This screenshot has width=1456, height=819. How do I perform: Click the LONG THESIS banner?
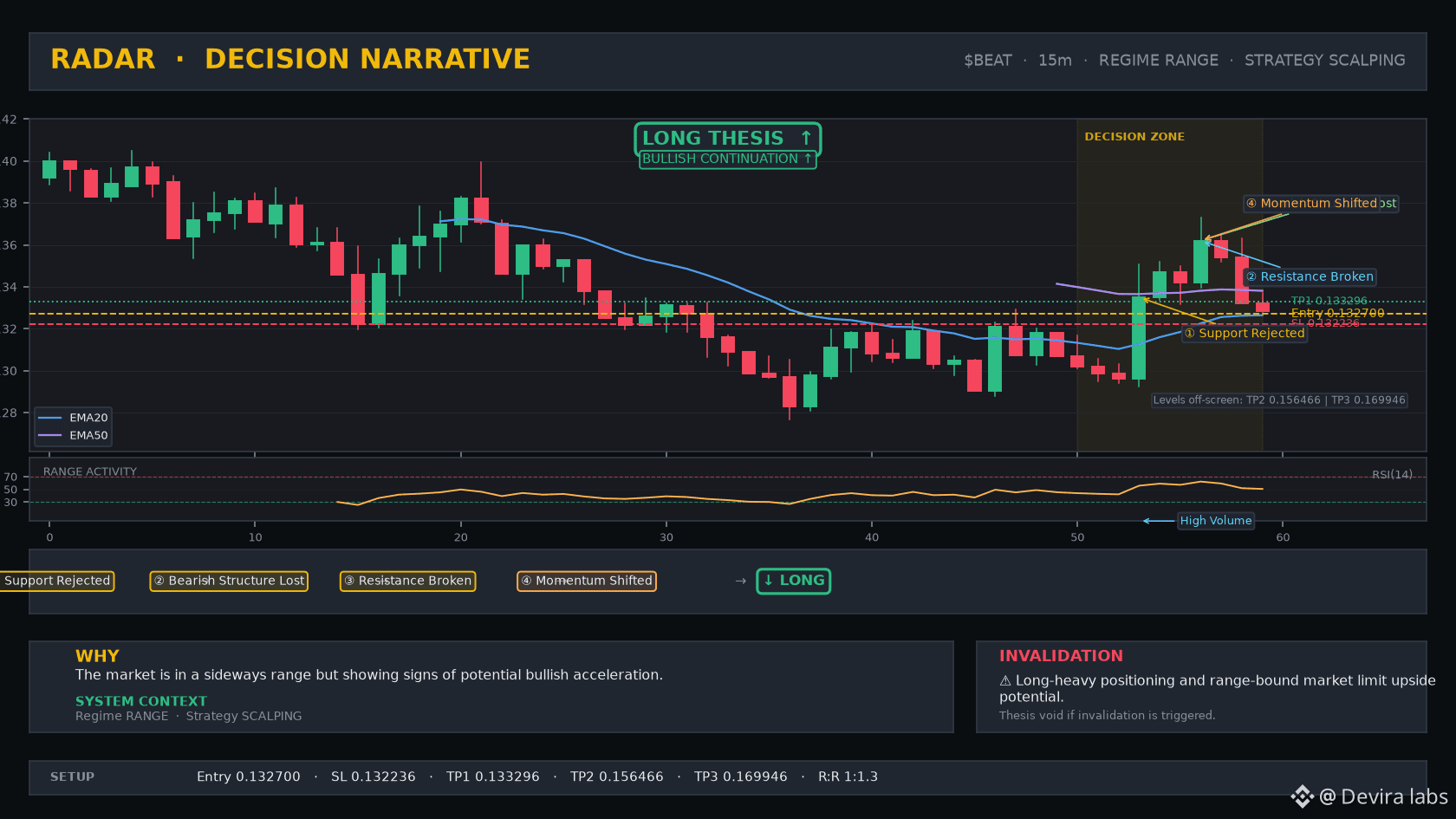tap(728, 139)
